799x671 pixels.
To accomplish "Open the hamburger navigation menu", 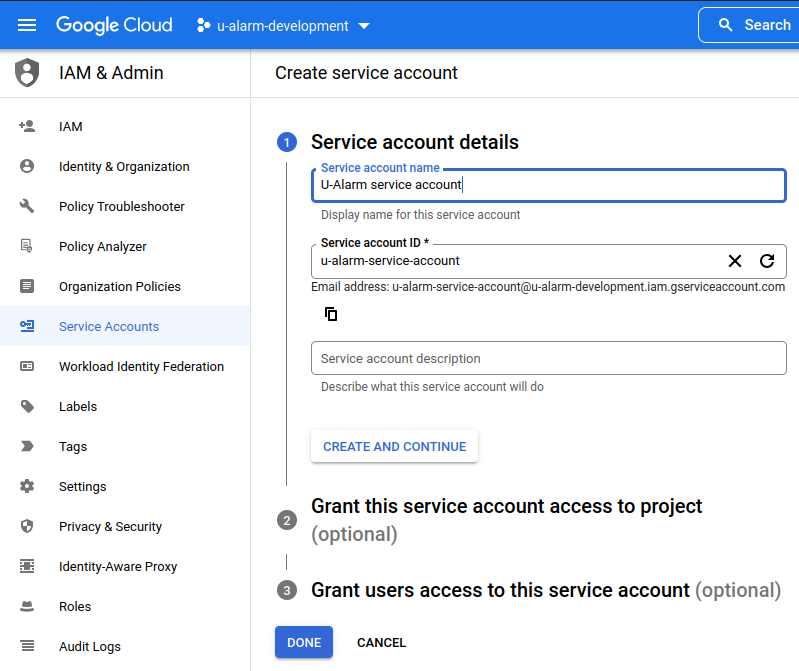I will point(27,25).
